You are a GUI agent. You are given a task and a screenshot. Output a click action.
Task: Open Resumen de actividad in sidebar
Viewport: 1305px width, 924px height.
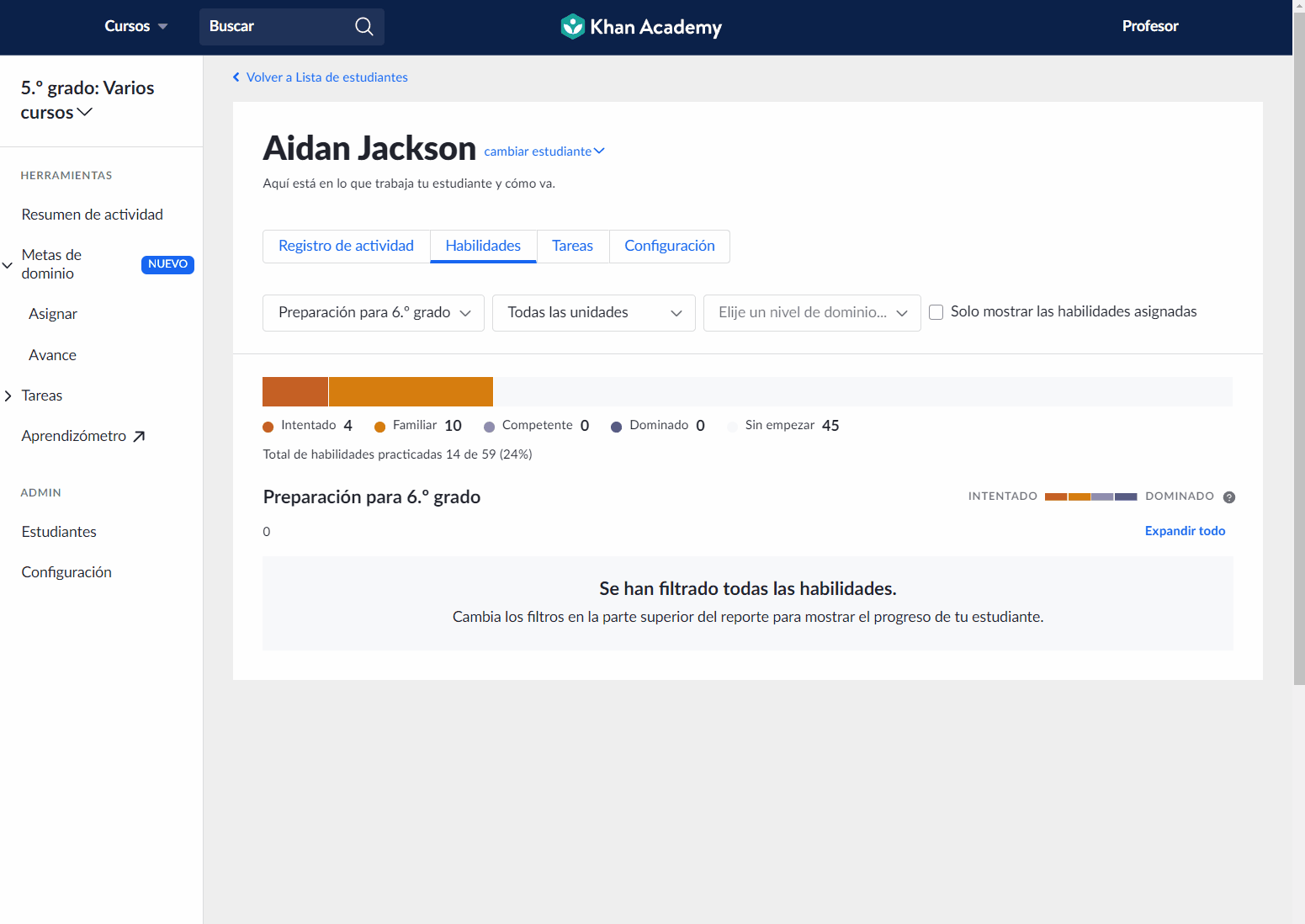tap(93, 215)
